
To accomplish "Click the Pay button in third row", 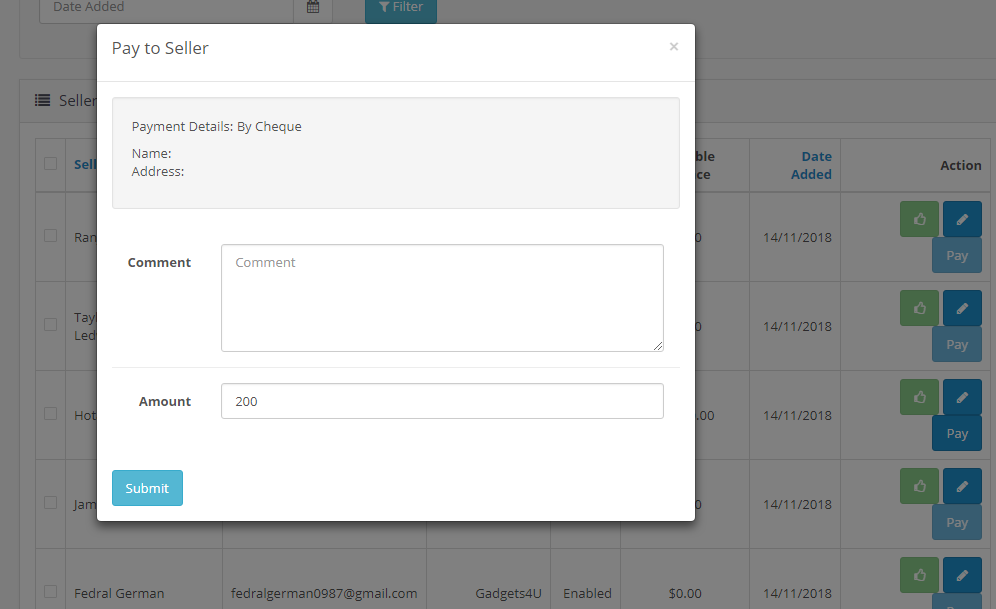I will click(x=957, y=433).
